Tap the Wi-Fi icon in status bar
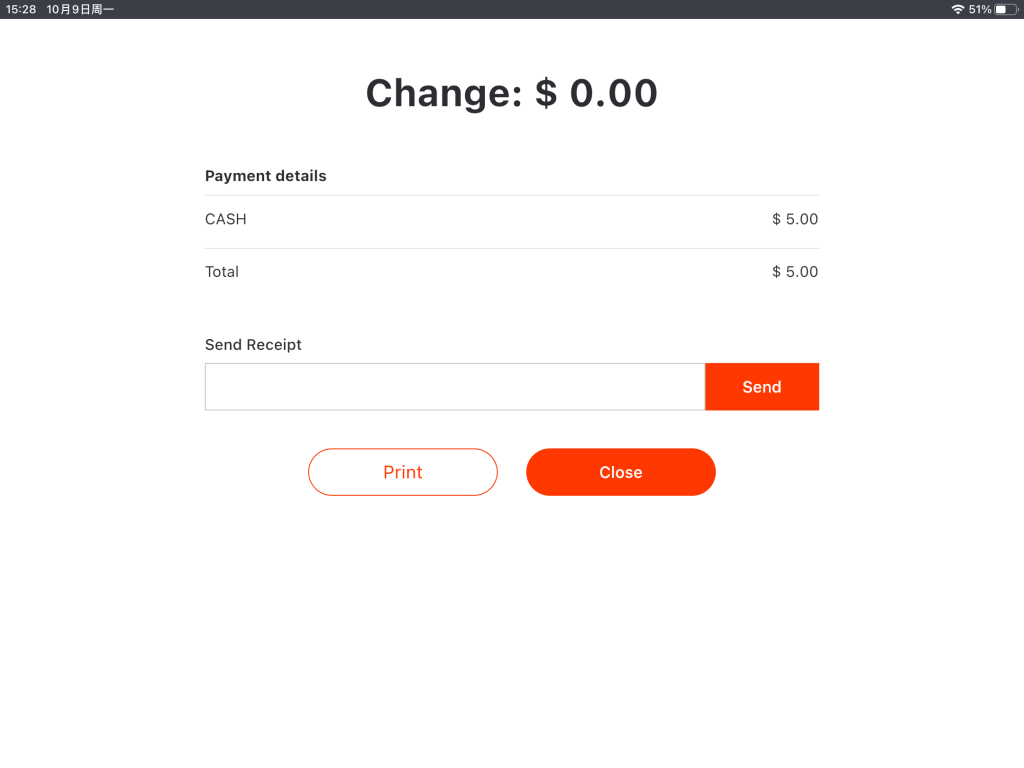This screenshot has height=768, width=1024. [958, 9]
